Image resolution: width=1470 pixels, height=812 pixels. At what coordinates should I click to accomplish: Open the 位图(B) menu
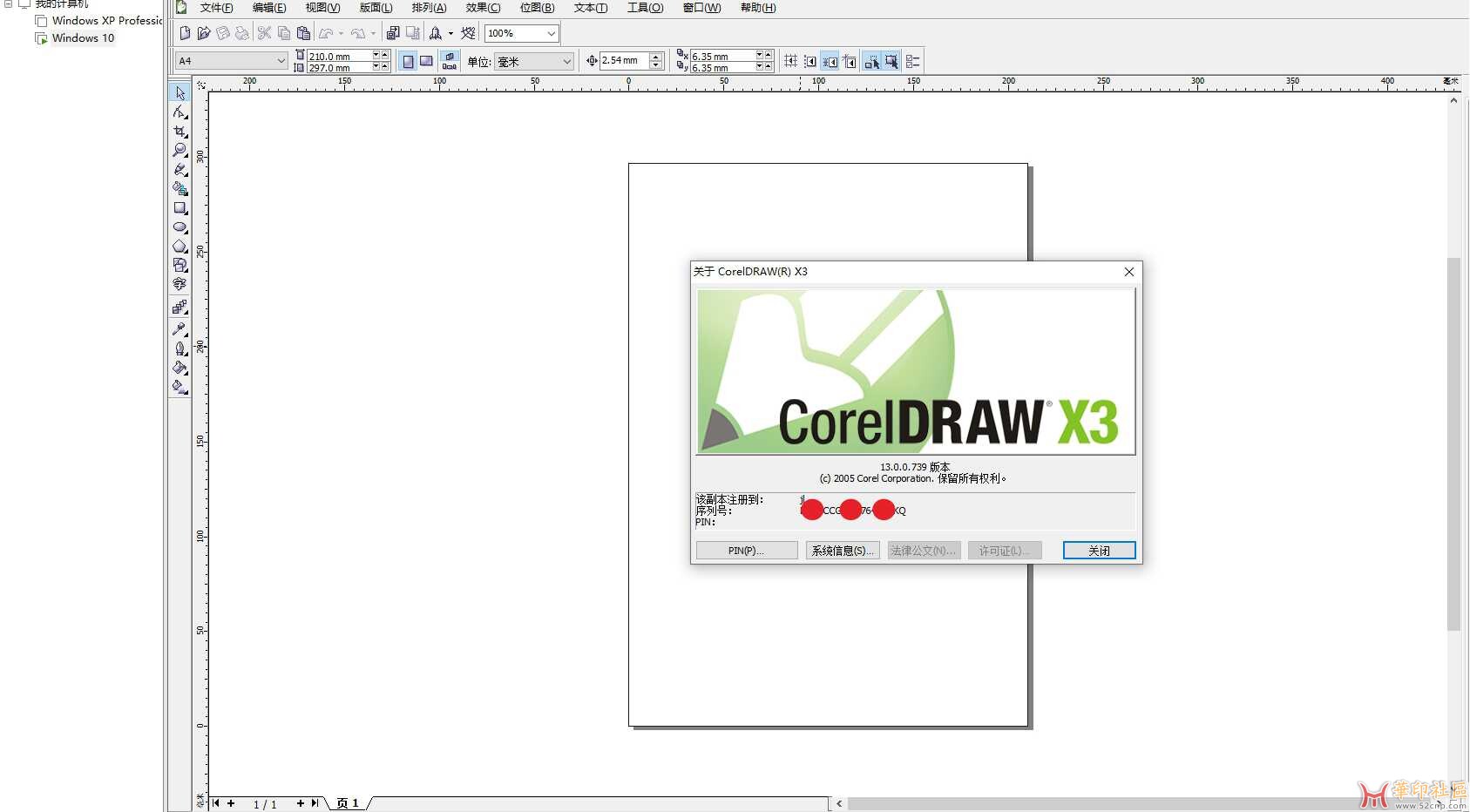(537, 8)
